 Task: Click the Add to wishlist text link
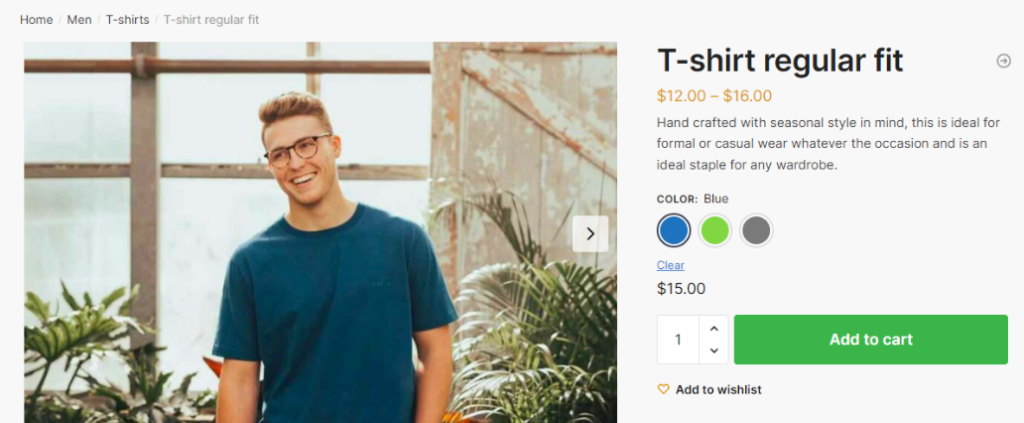coord(718,389)
